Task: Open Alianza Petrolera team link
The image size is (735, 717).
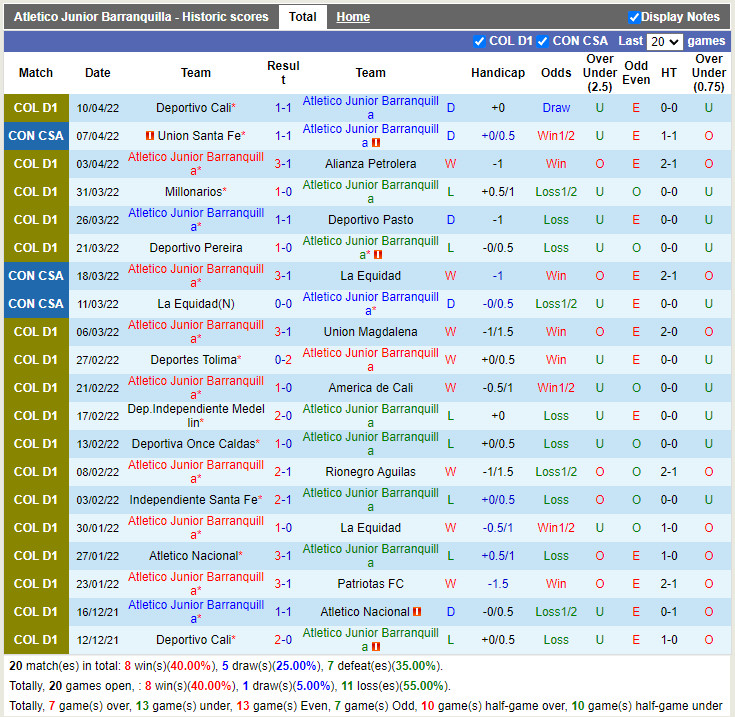Action: pyautogui.click(x=370, y=164)
